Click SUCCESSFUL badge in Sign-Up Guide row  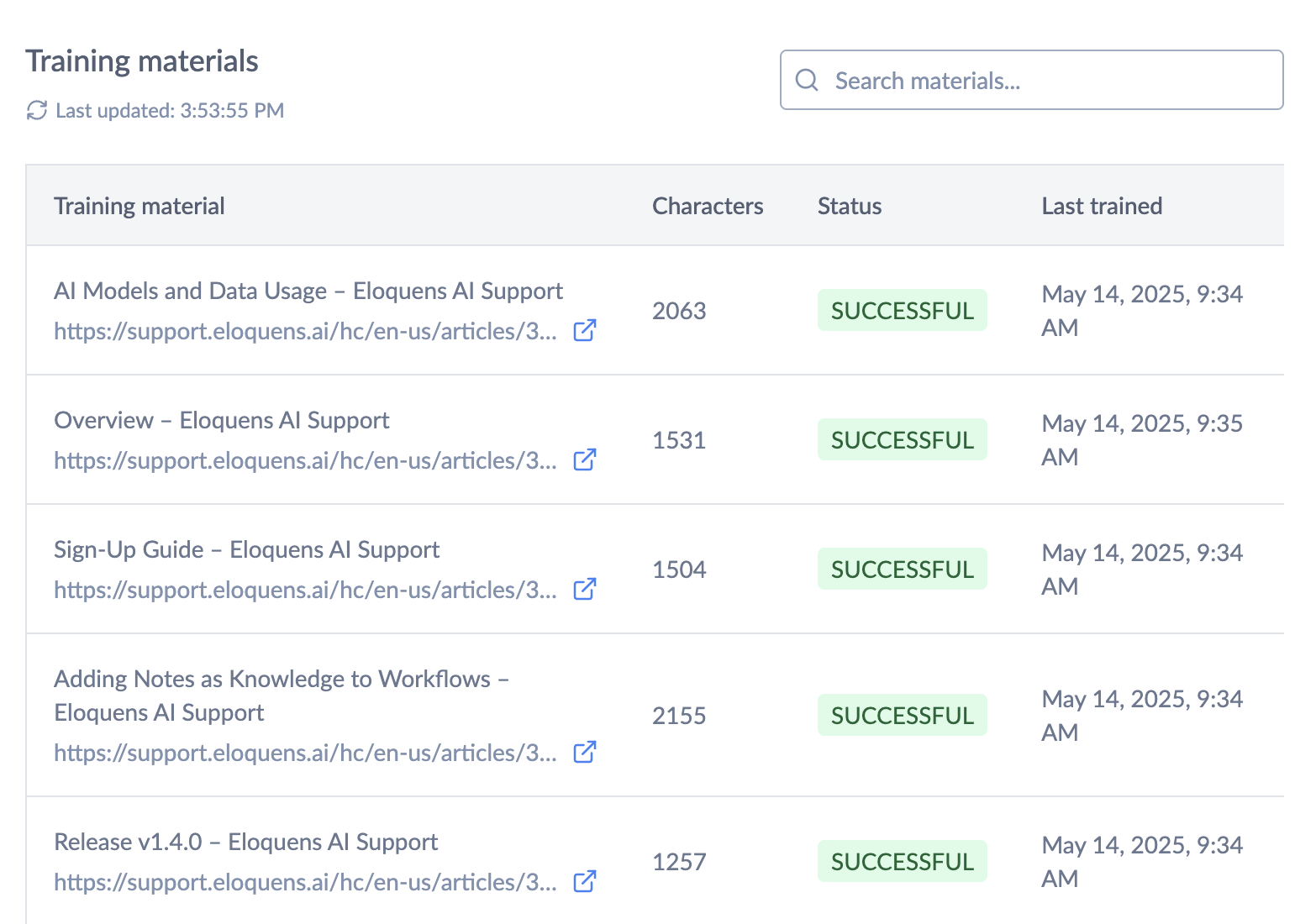pos(903,570)
